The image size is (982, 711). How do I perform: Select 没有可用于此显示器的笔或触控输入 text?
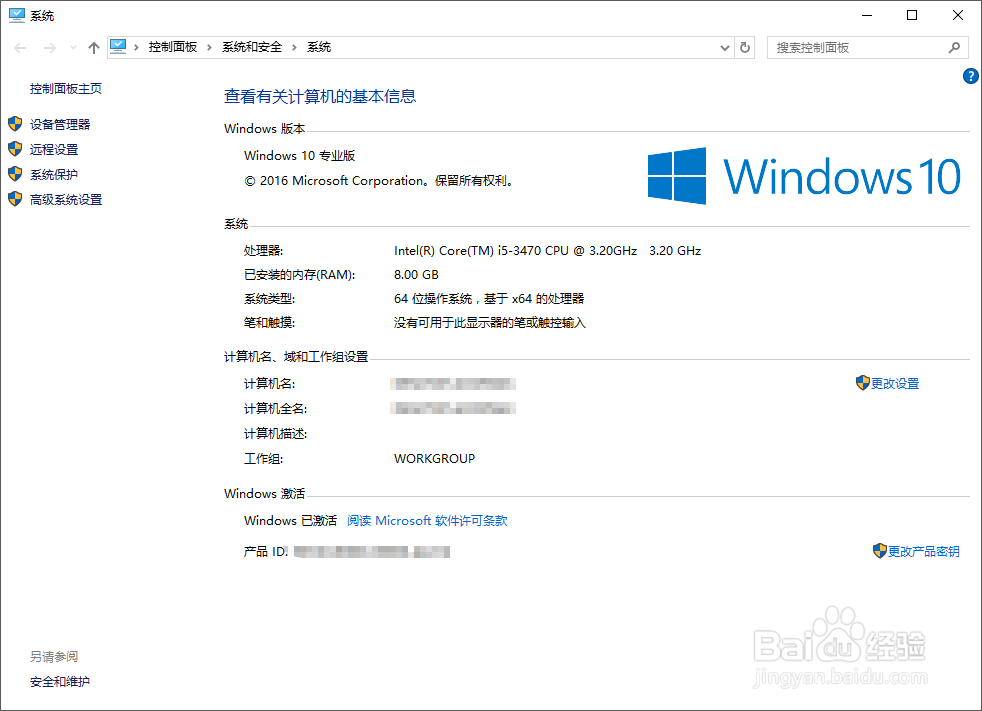tap(489, 323)
